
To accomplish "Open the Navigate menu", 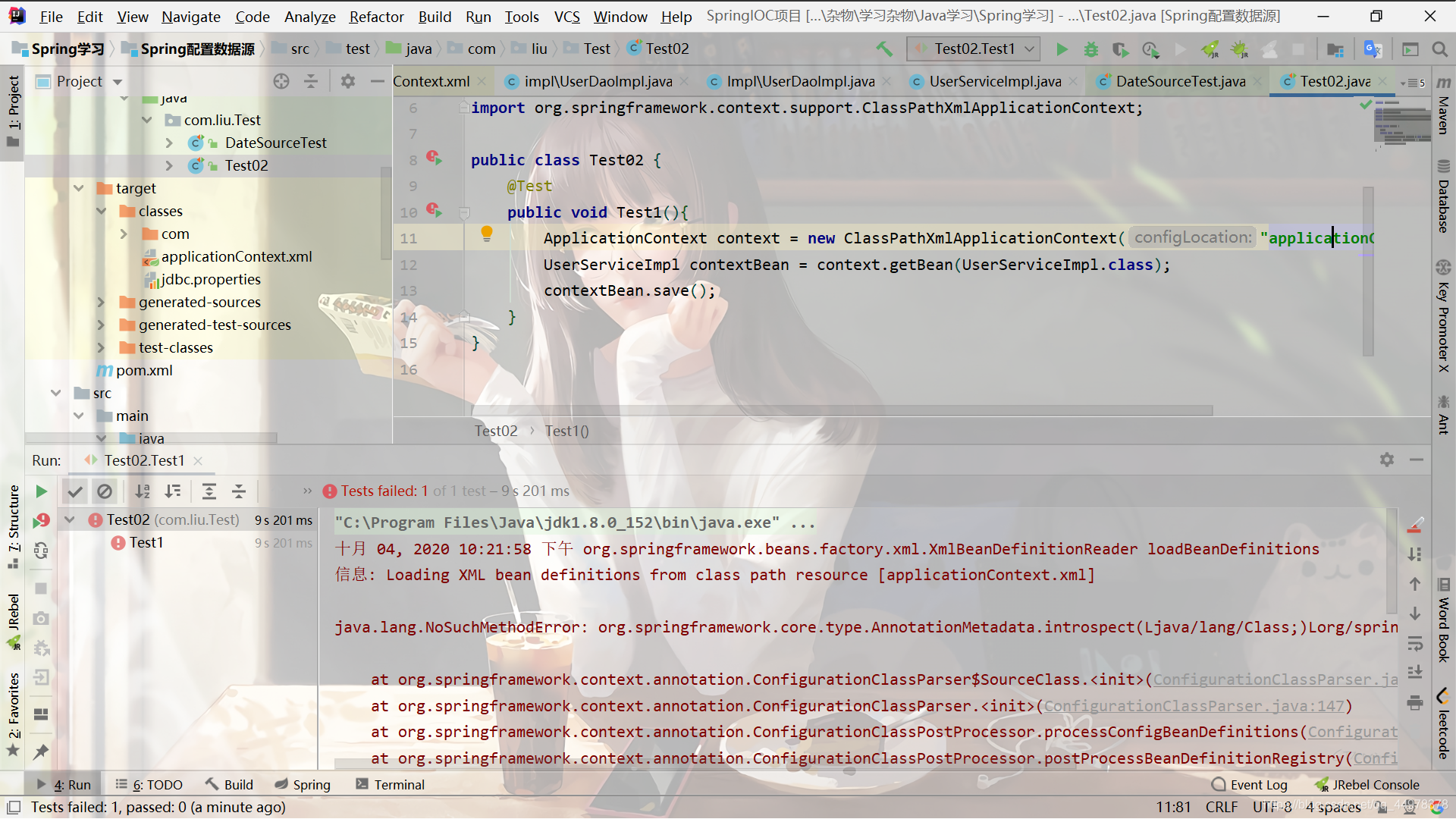I will click(x=190, y=17).
